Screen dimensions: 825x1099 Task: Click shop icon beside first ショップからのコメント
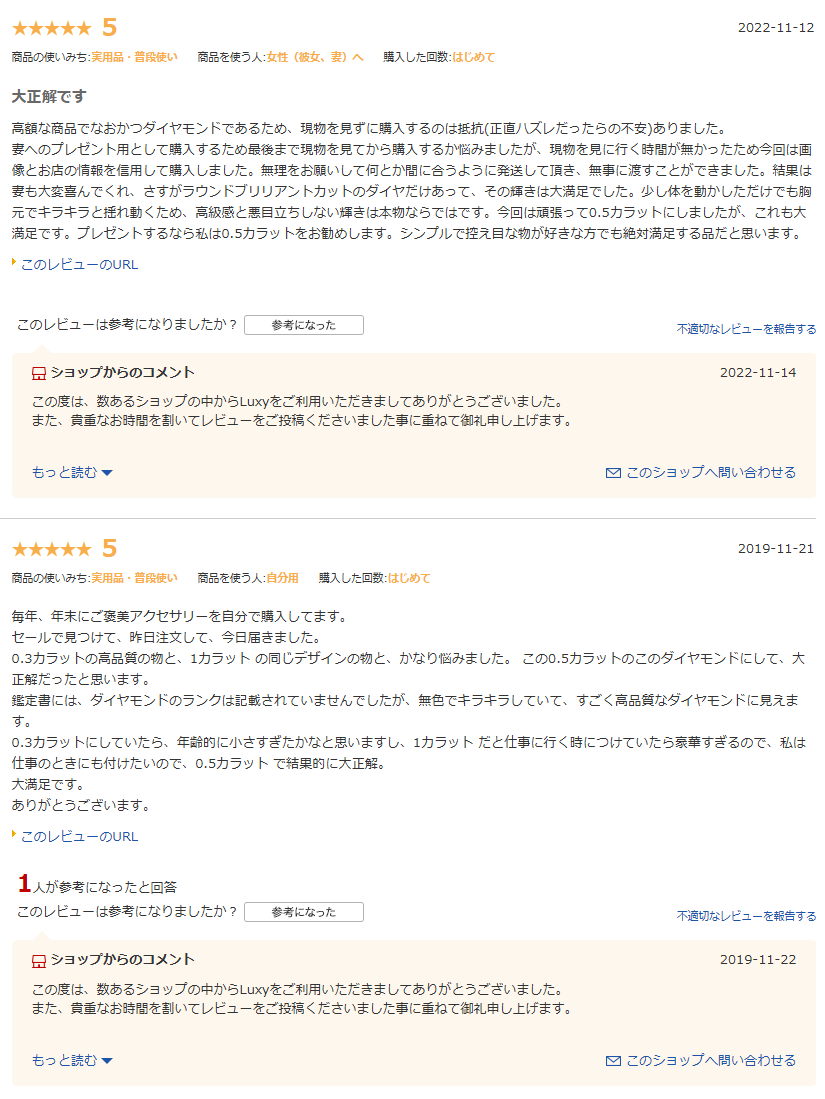39,374
